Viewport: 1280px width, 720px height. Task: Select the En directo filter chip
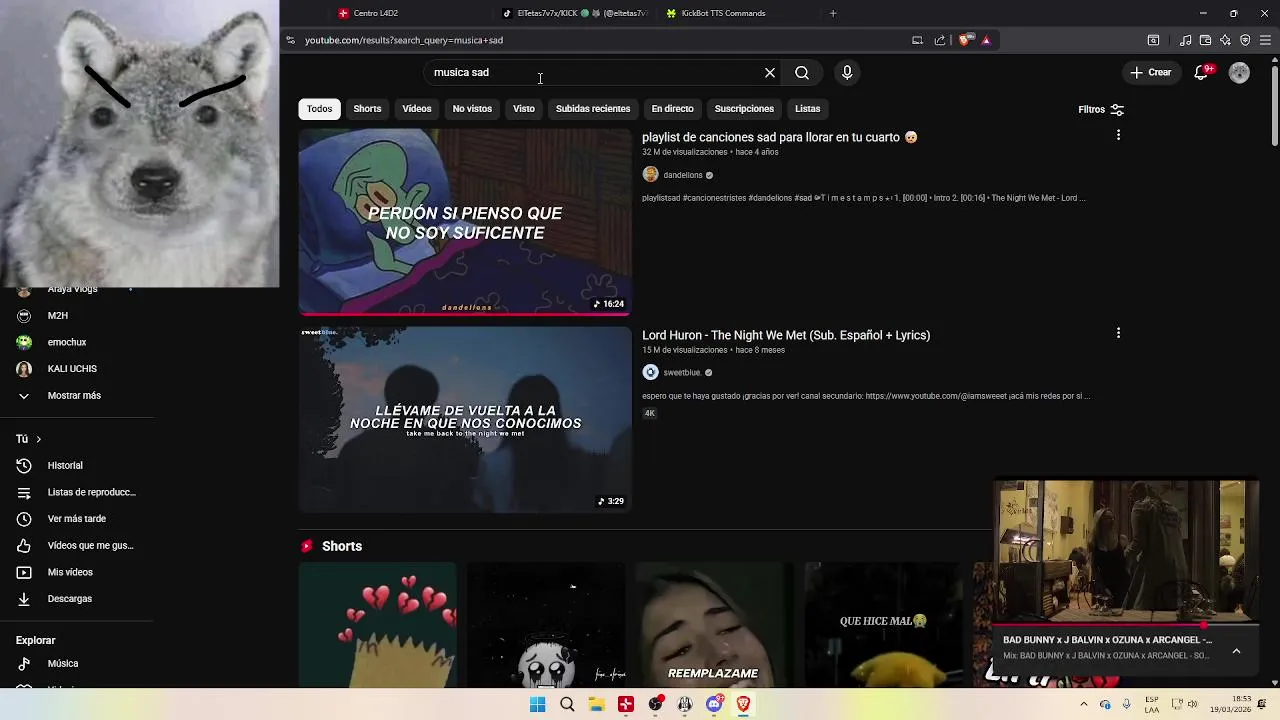pyautogui.click(x=672, y=108)
